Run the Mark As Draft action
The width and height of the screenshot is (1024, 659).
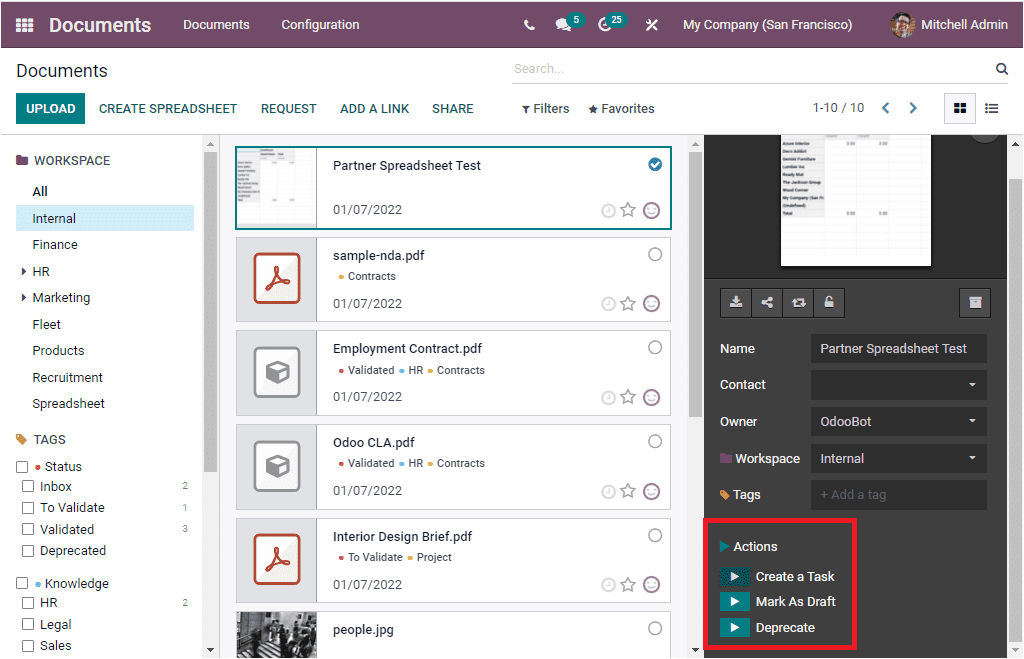735,602
